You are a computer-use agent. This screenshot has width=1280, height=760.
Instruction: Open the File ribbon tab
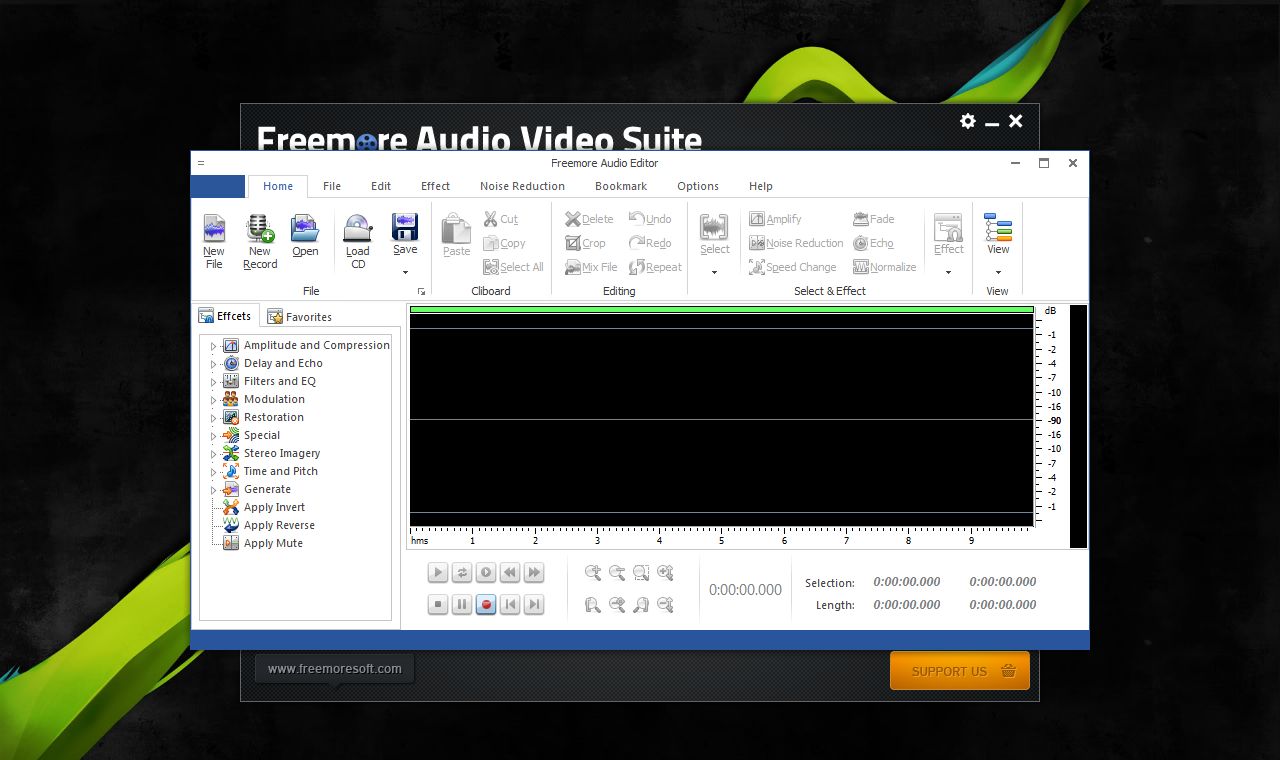(332, 186)
